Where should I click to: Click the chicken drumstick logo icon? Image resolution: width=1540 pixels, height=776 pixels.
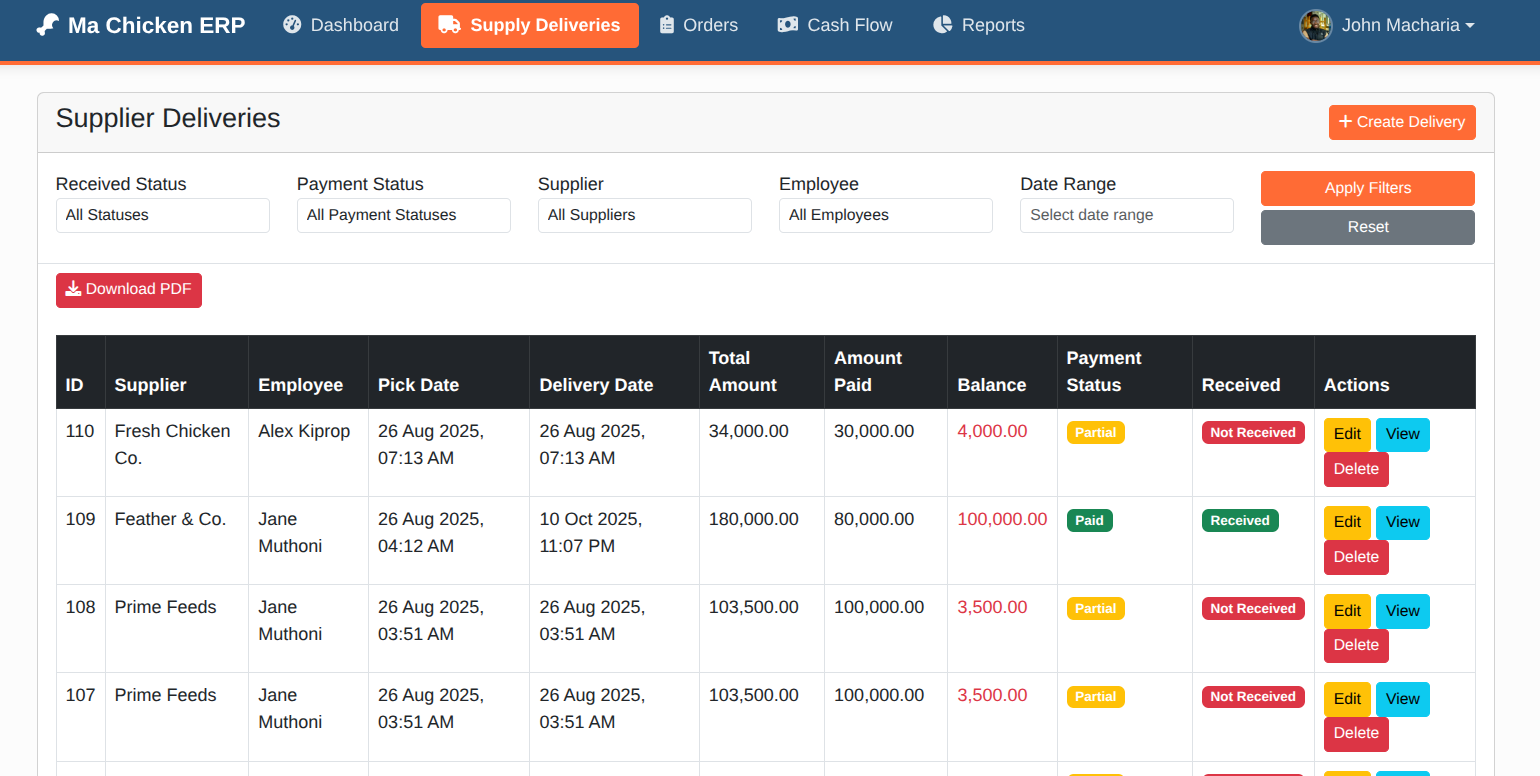coord(47,25)
